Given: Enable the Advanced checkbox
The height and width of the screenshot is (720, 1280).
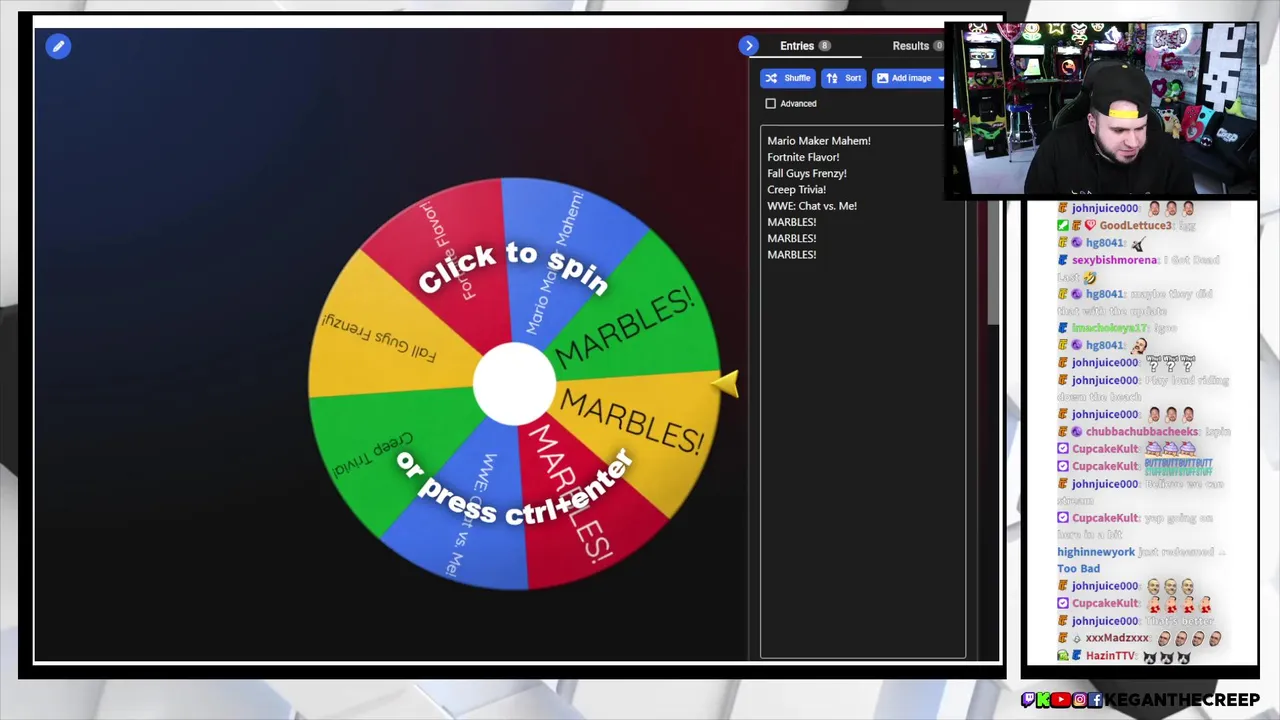Looking at the screenshot, I should pos(771,104).
